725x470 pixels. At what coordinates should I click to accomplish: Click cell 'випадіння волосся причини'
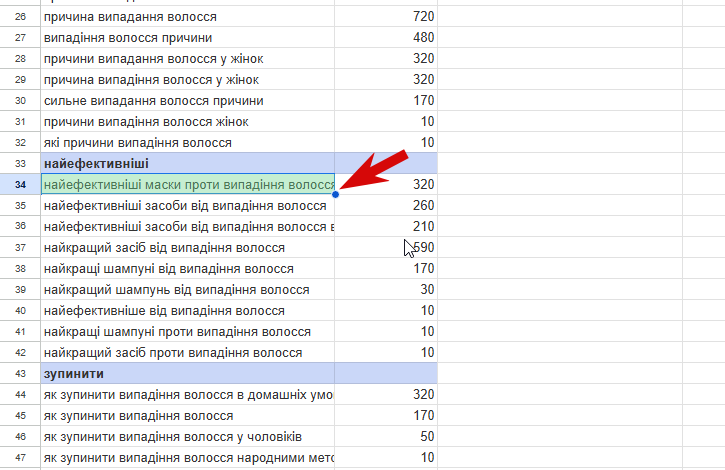coord(188,37)
